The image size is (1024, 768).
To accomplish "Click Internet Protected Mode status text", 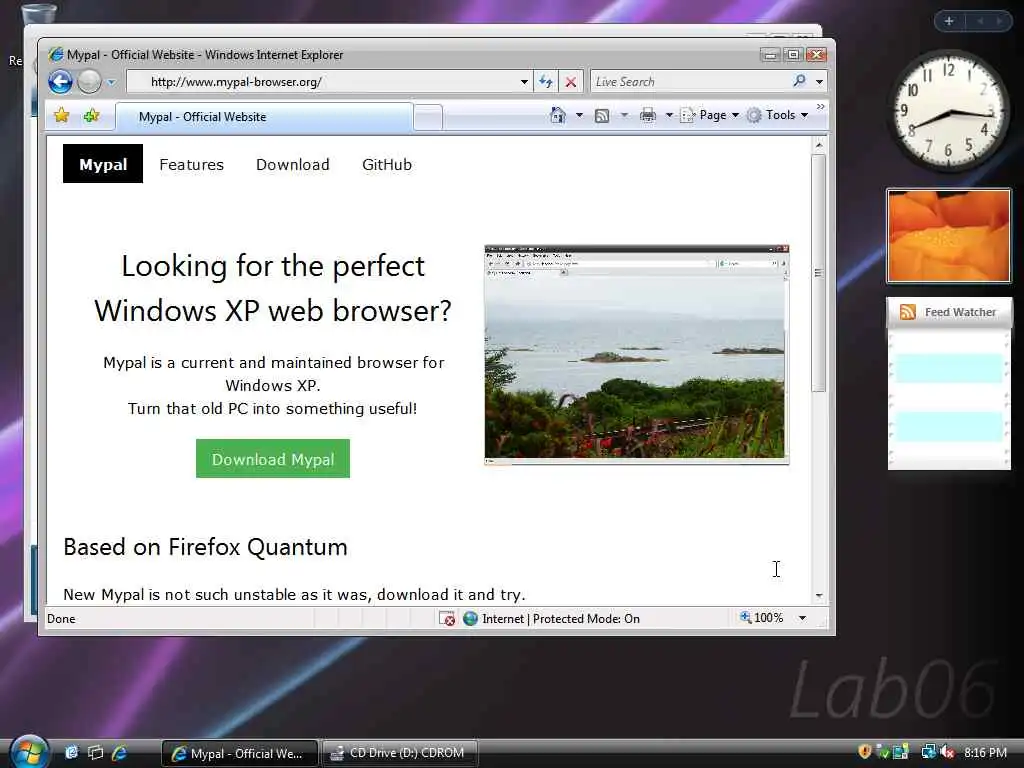I will tap(561, 618).
